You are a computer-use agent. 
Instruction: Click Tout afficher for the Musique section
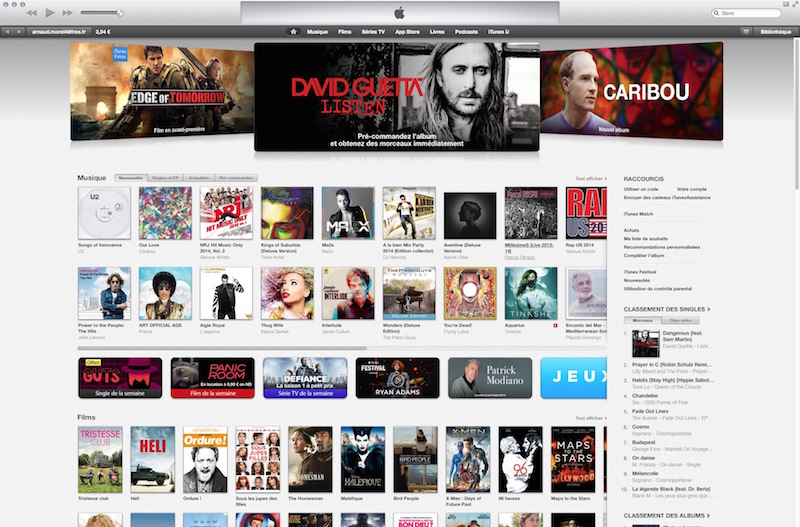(591, 179)
